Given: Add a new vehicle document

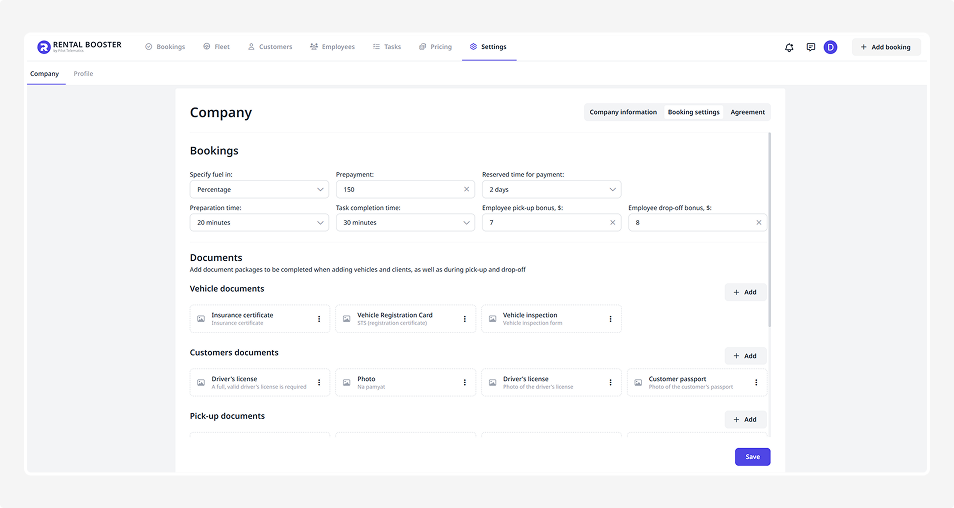Looking at the screenshot, I should (745, 292).
